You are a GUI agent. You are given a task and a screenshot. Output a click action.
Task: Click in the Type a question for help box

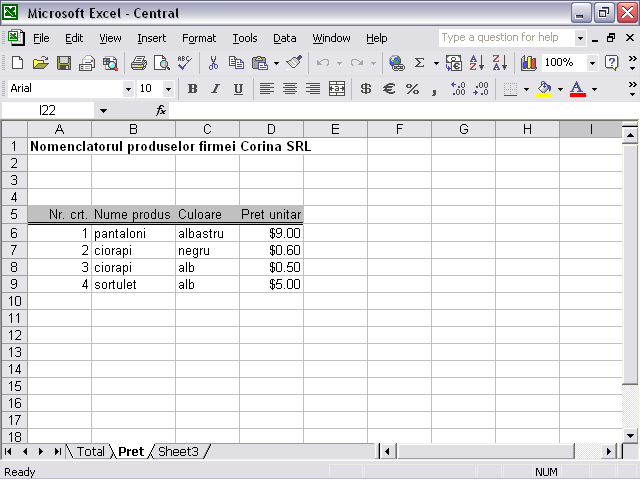tap(506, 38)
